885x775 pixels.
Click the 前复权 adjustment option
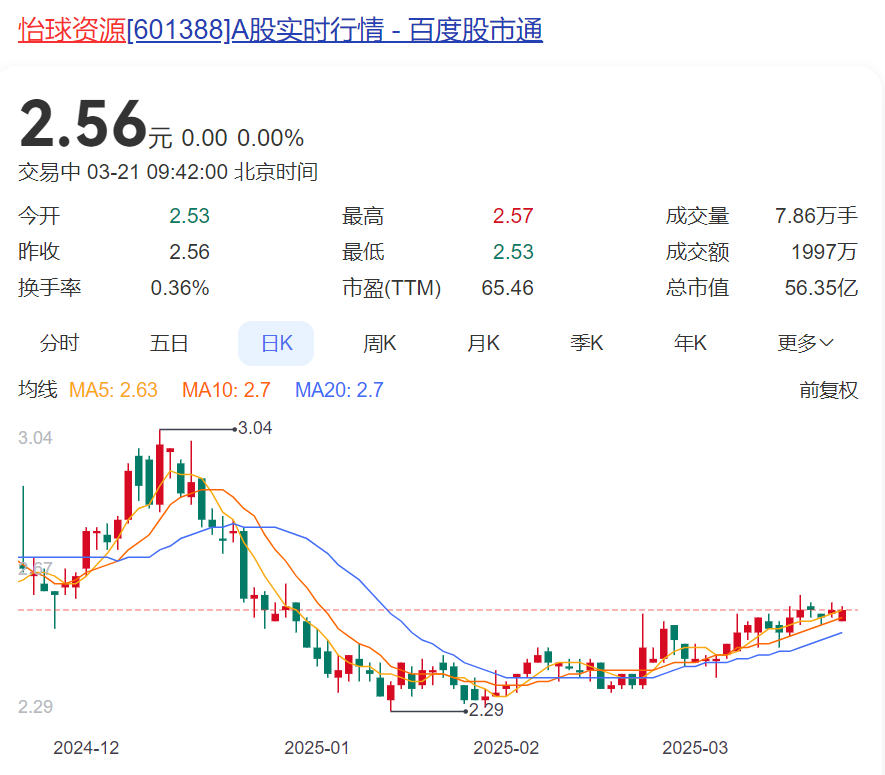829,390
